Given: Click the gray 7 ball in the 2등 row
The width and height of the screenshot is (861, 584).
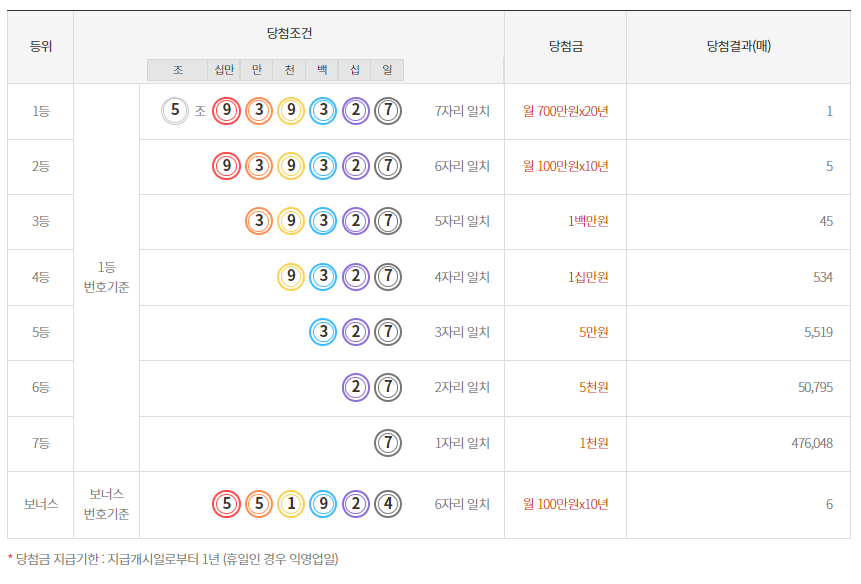Looking at the screenshot, I should 388,166.
